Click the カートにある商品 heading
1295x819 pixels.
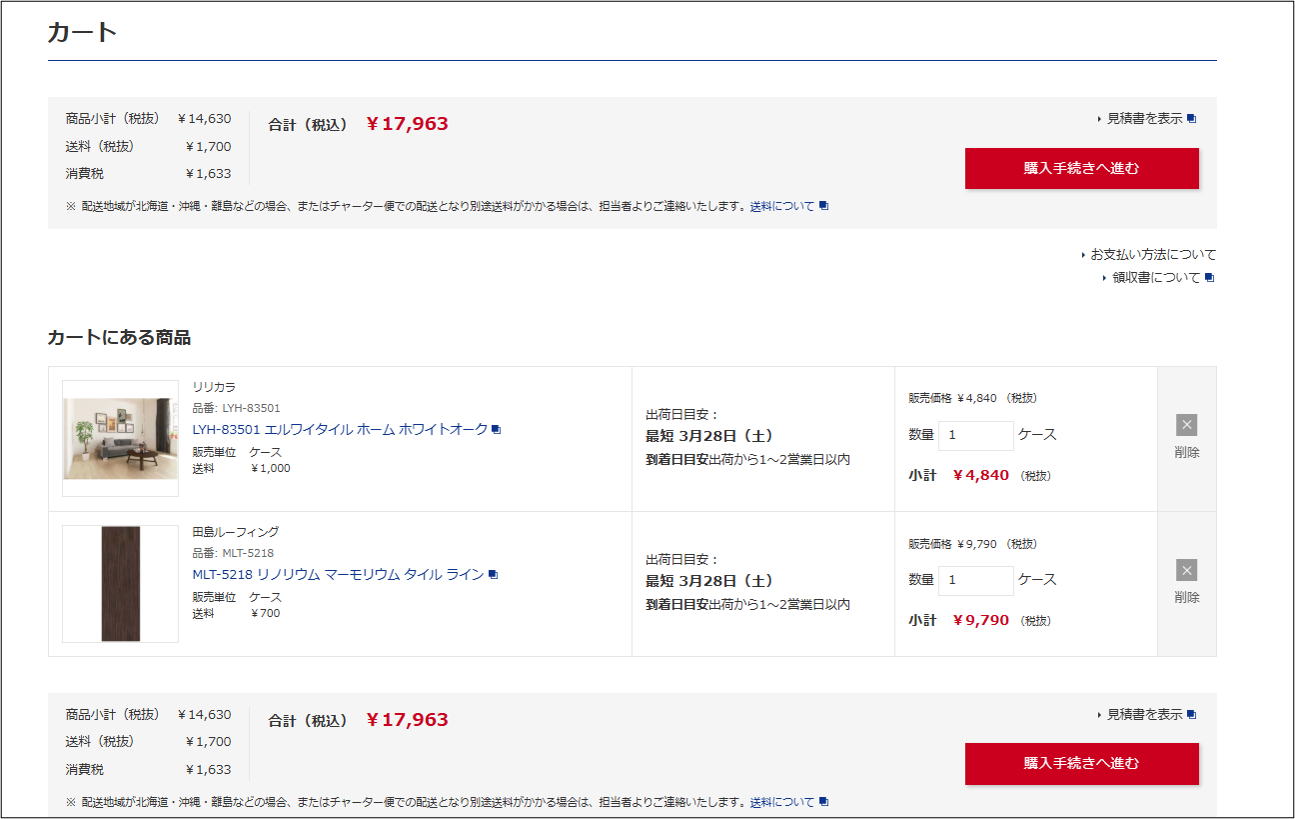pyautogui.click(x=119, y=338)
